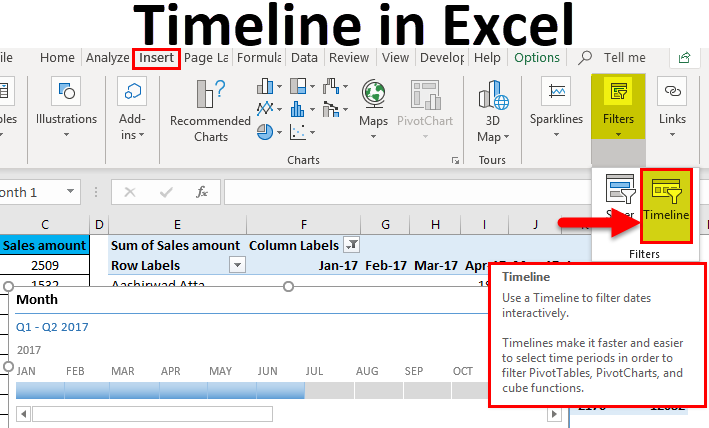Expand the pie chart dropdown arrow
This screenshot has height=428, width=709.
pos(279,132)
